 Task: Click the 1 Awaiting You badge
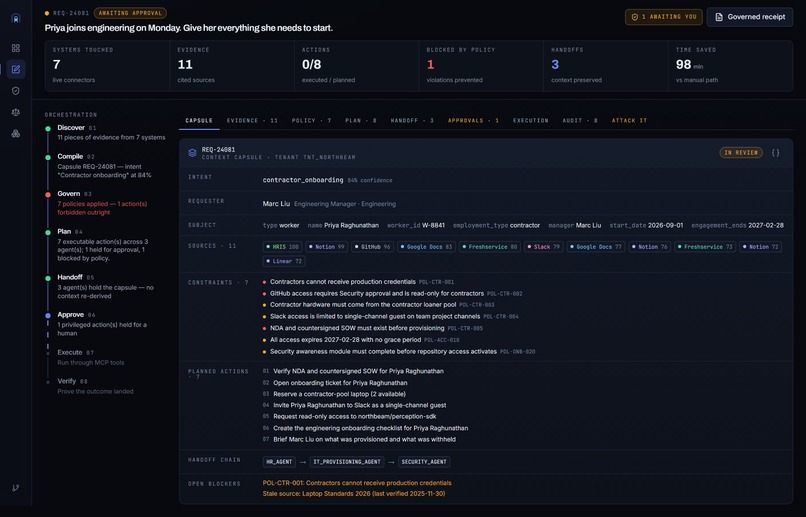point(664,17)
